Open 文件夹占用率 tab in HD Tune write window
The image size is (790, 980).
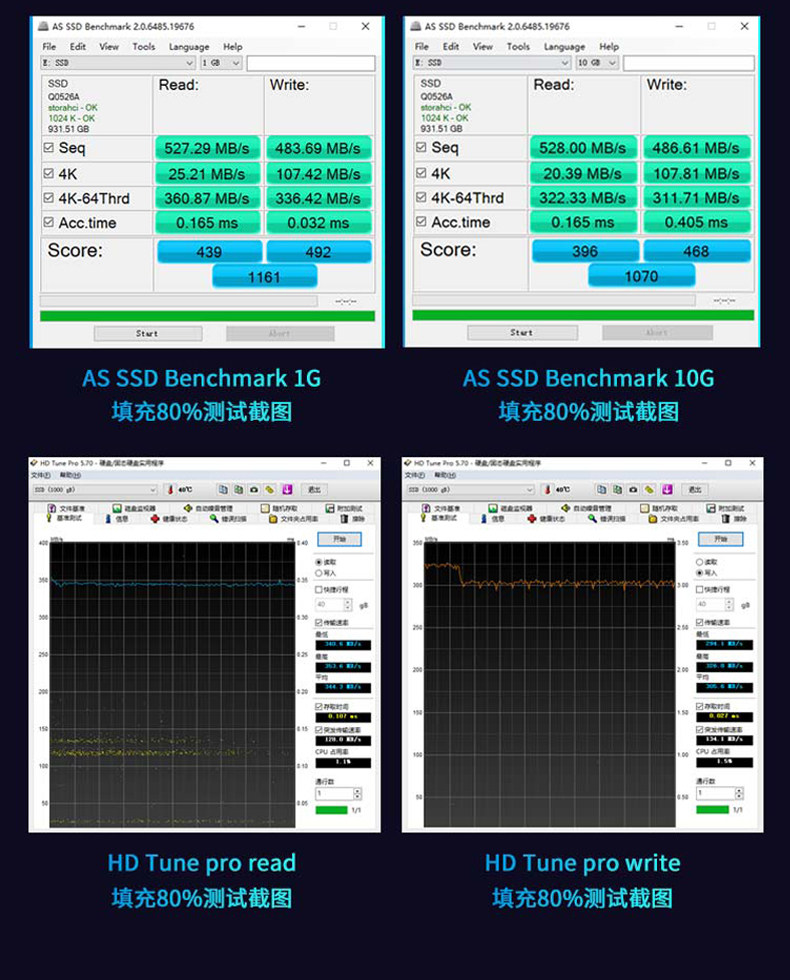[x=674, y=519]
